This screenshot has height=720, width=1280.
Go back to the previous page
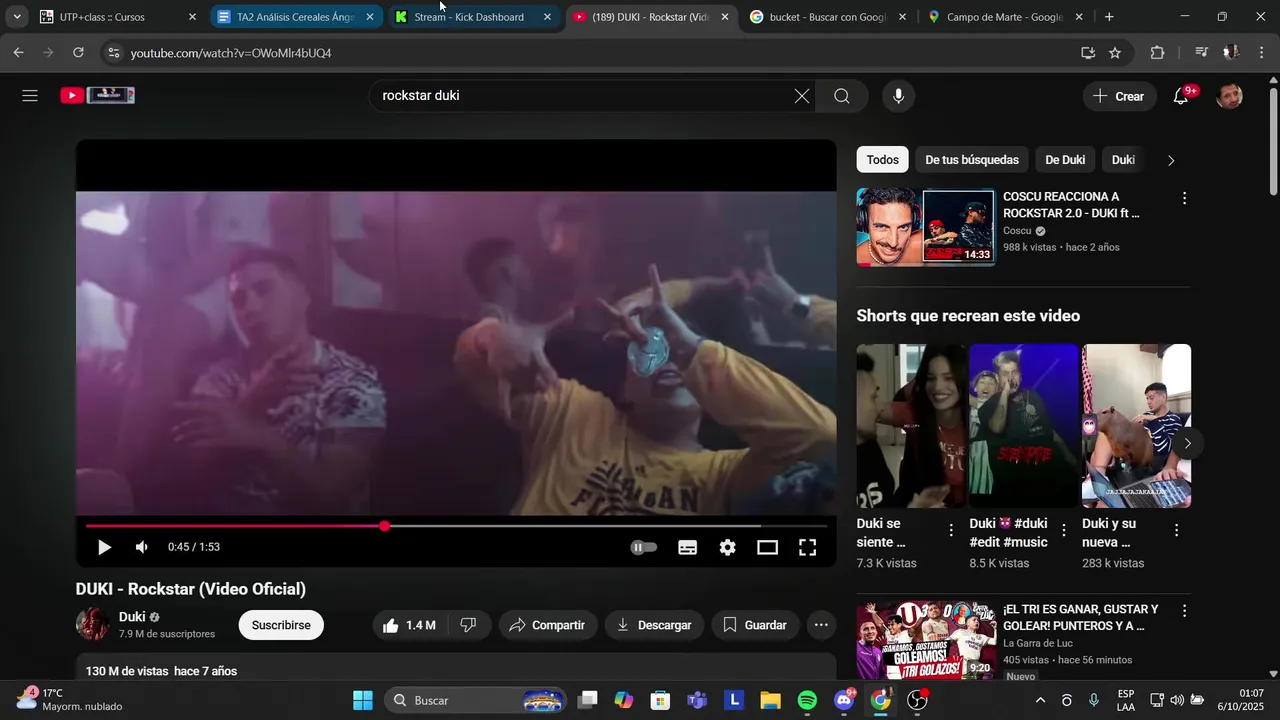19,53
